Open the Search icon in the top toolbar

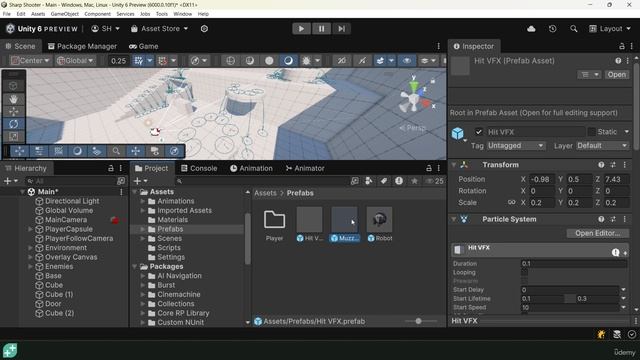573,29
